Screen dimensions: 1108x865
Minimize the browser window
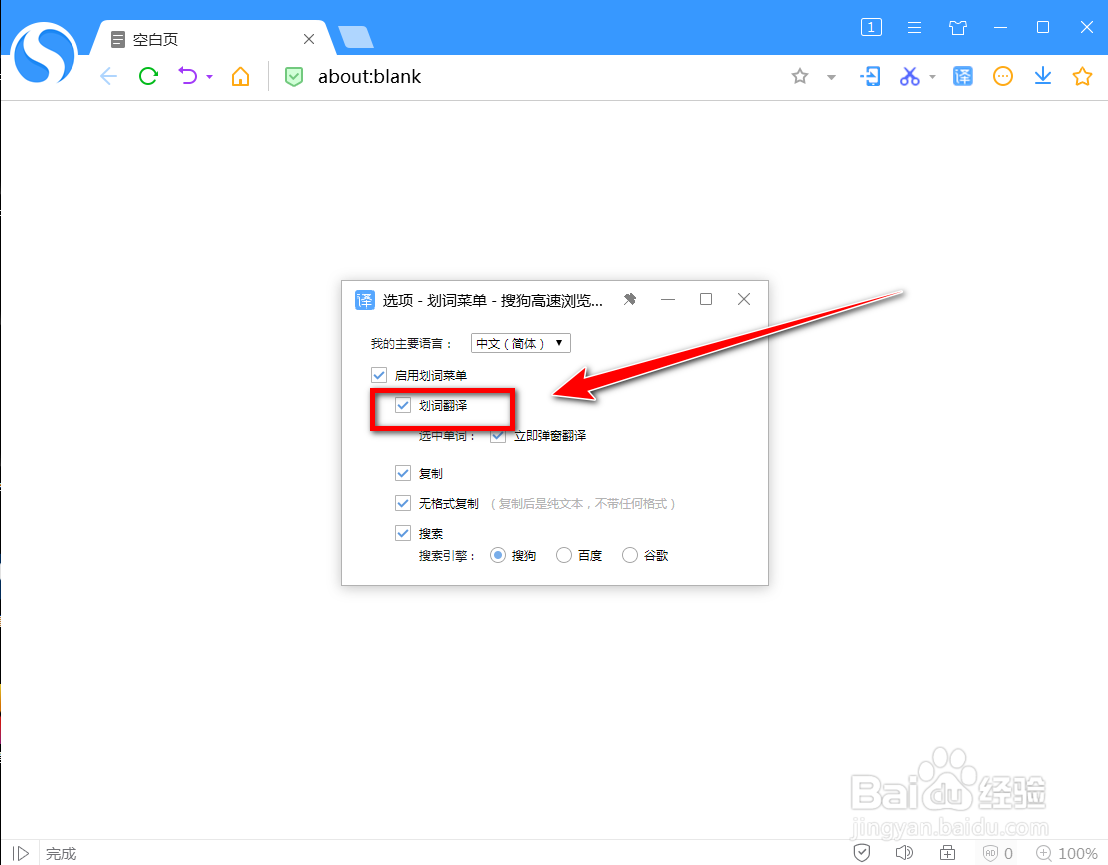(1000, 28)
